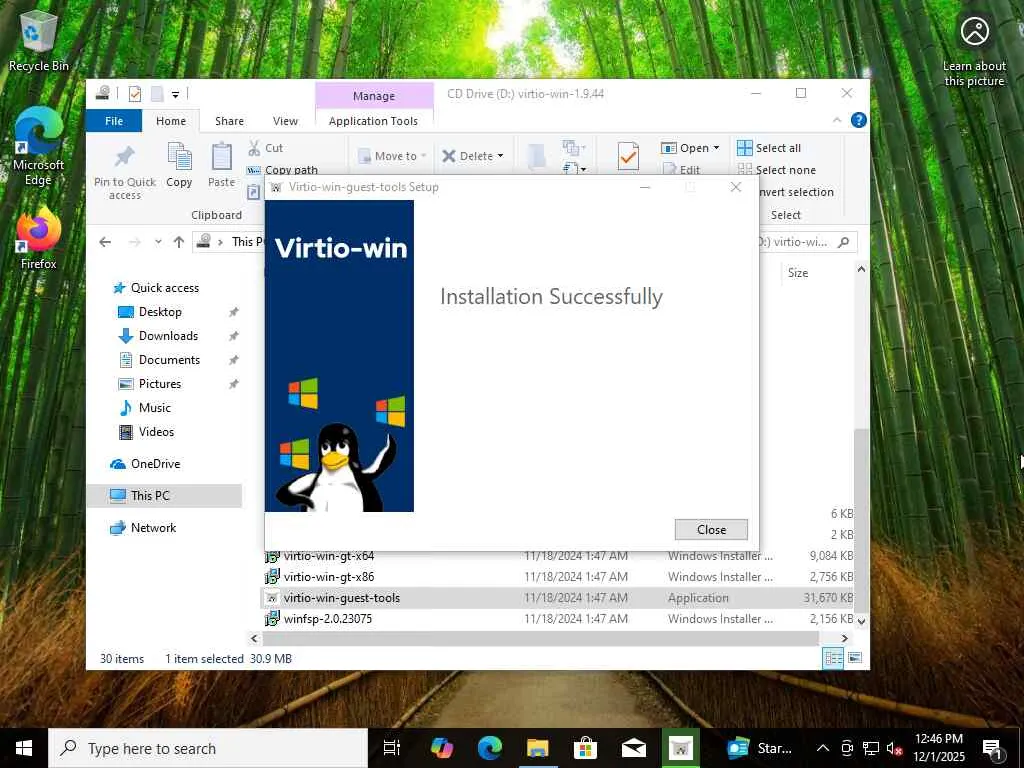Switch to Large icons view icon
1024x768 pixels.
855,658
